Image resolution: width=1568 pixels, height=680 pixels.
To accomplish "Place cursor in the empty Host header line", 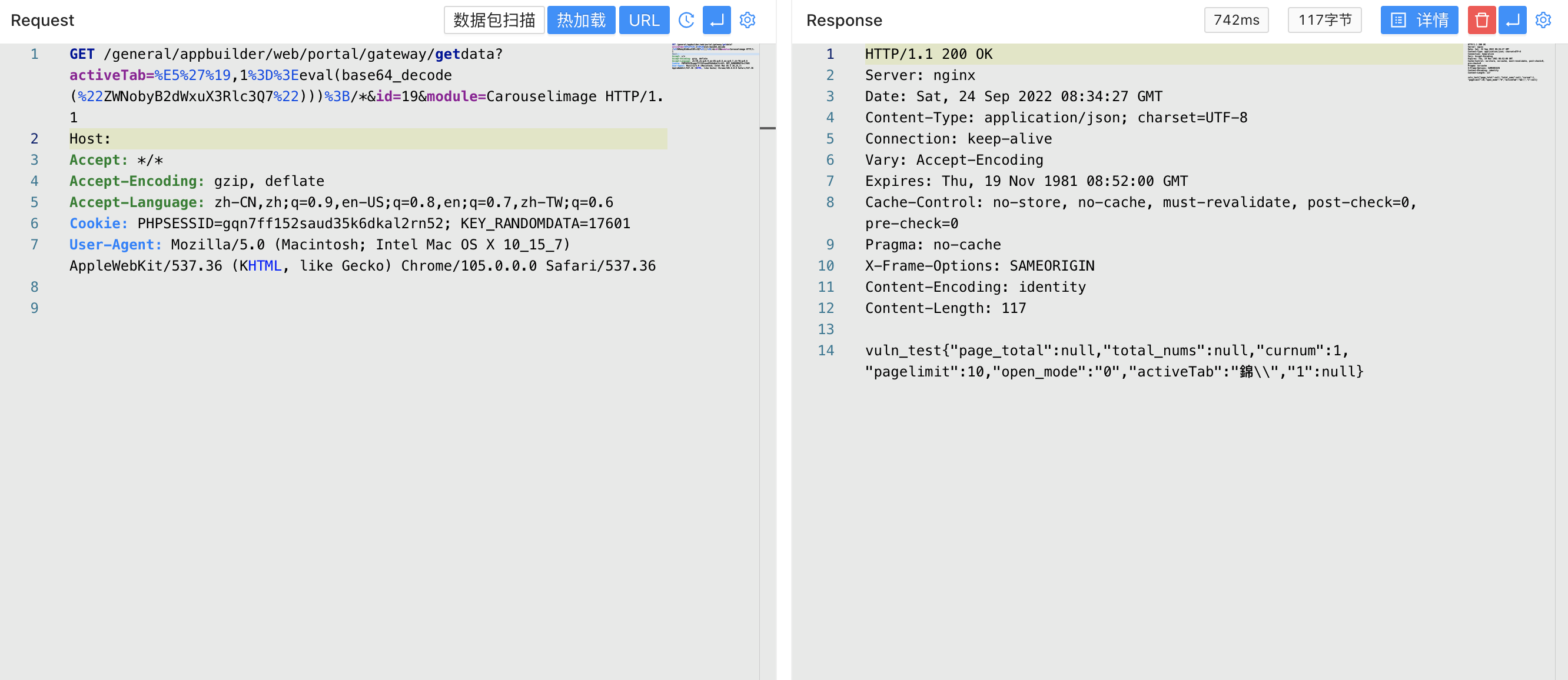I will coord(244,139).
